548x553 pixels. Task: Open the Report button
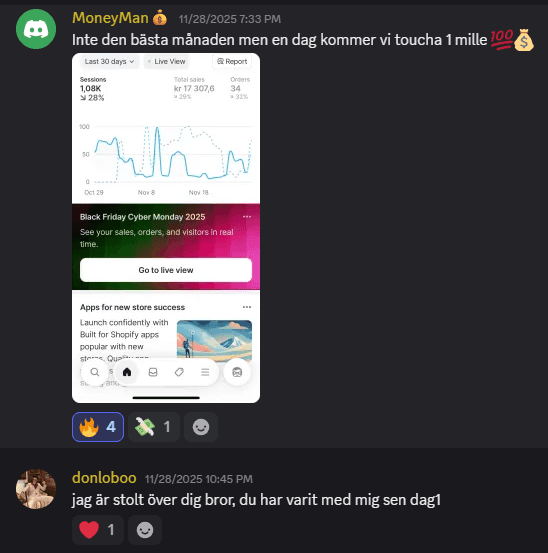[x=232, y=61]
